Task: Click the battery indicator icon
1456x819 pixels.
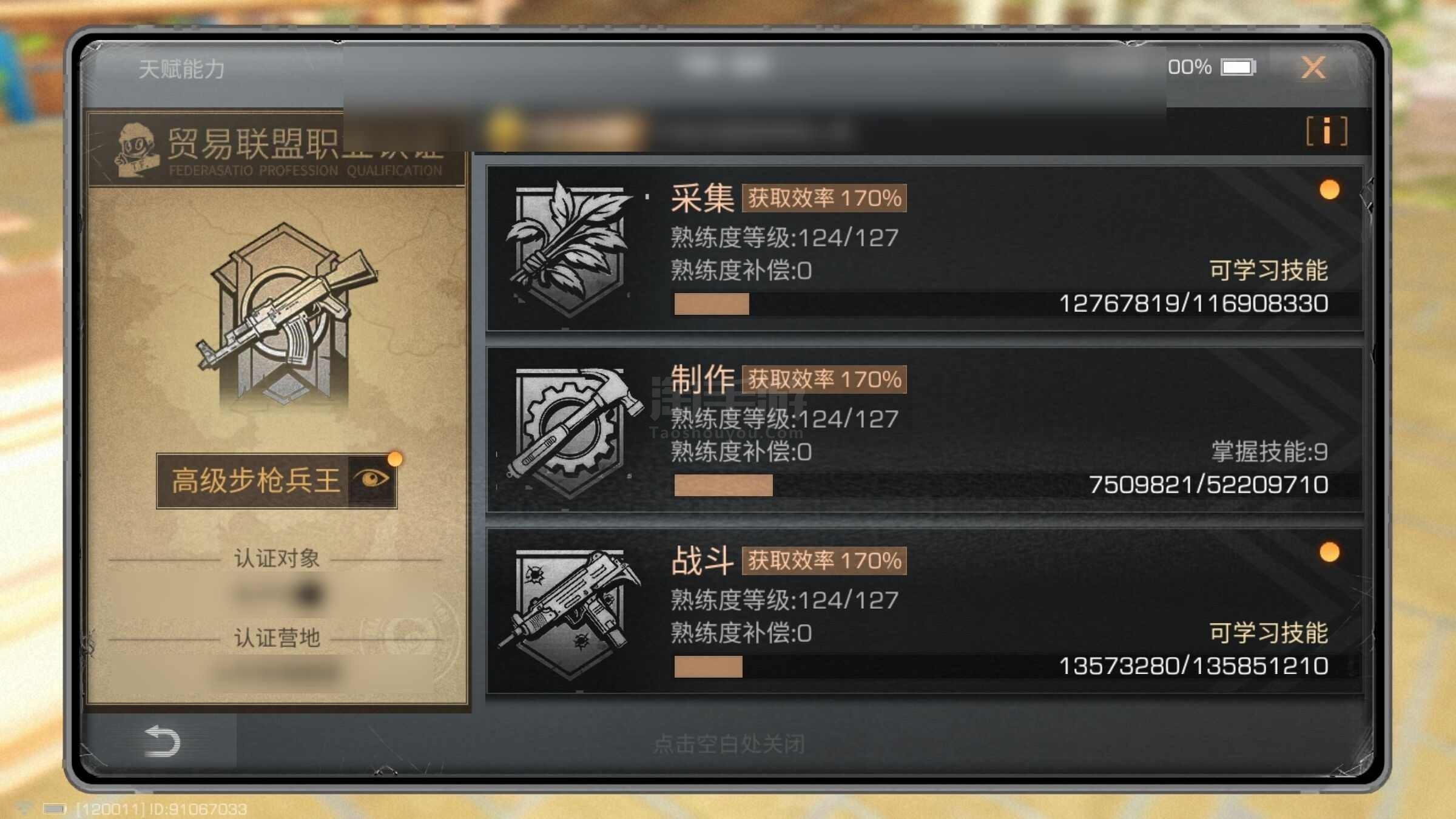Action: tap(1238, 67)
